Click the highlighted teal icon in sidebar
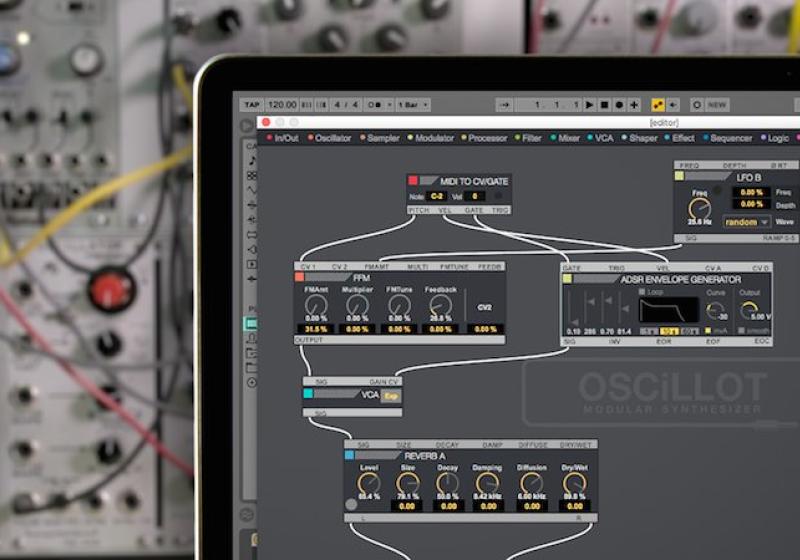Viewport: 800px width, 560px height. point(252,323)
